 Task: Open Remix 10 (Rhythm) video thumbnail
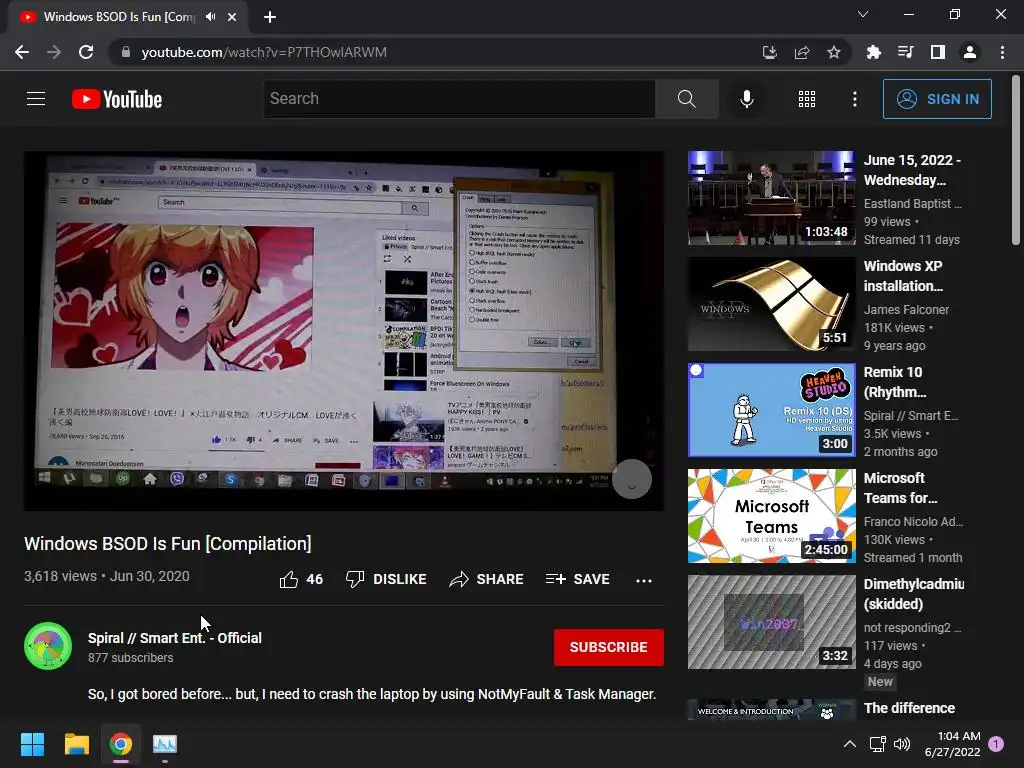pyautogui.click(x=771, y=409)
